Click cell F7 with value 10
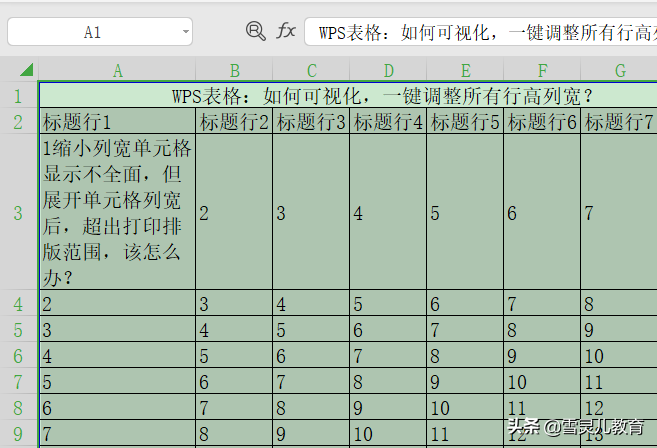The height and width of the screenshot is (448, 657). [542, 381]
